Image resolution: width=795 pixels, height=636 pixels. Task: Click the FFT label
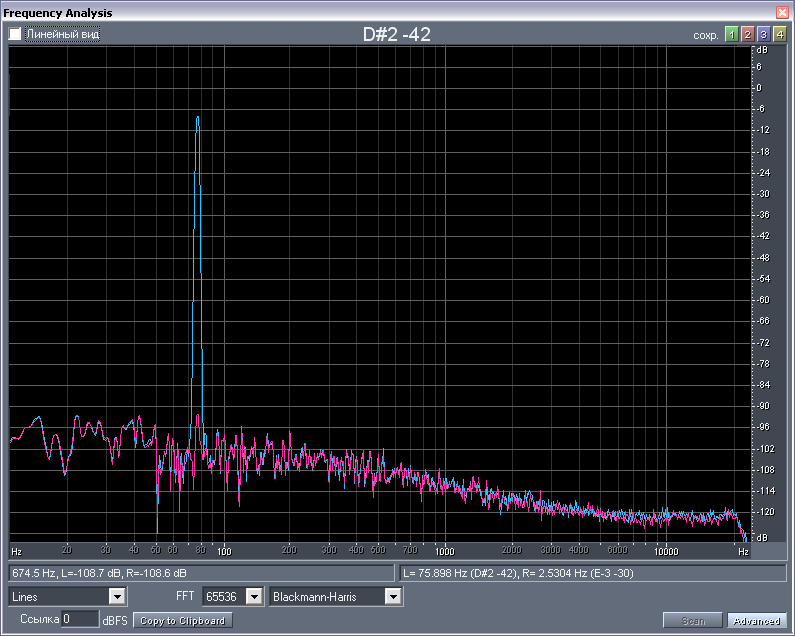point(185,596)
